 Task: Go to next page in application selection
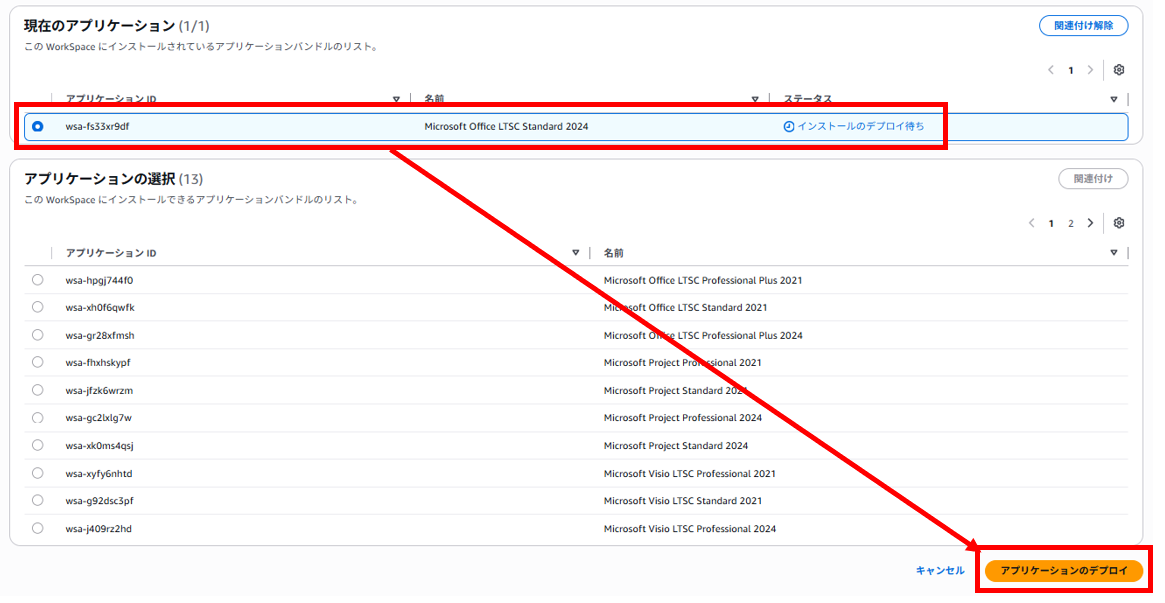pyautogui.click(x=1090, y=223)
